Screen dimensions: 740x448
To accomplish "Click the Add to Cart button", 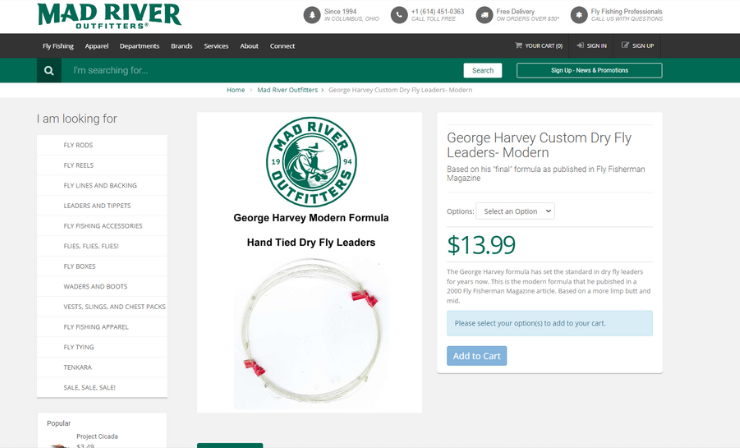I will [477, 356].
